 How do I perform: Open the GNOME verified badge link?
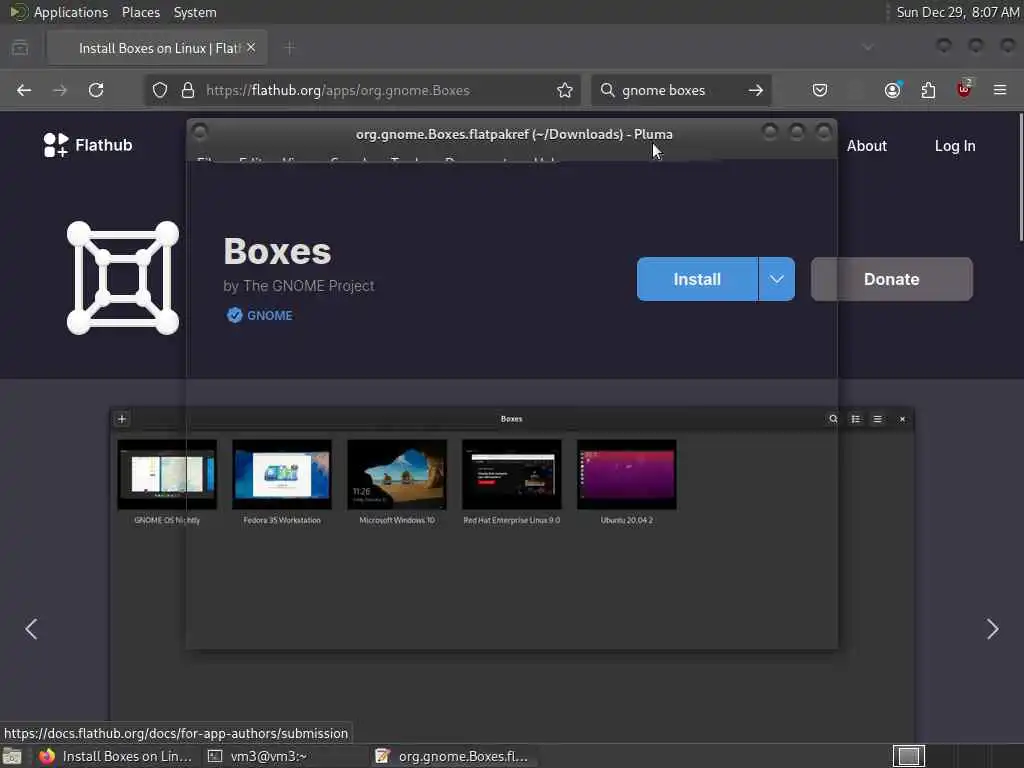260,315
